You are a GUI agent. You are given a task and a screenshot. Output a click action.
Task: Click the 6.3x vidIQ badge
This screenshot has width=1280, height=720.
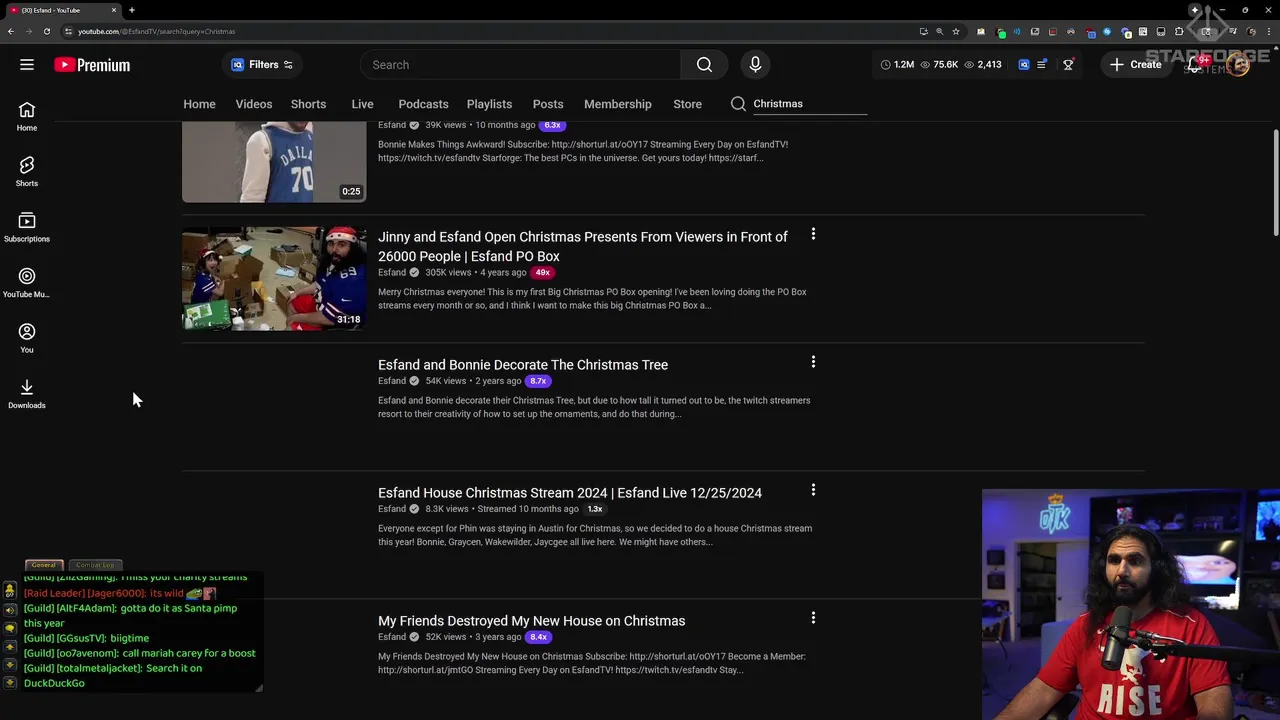(552, 125)
